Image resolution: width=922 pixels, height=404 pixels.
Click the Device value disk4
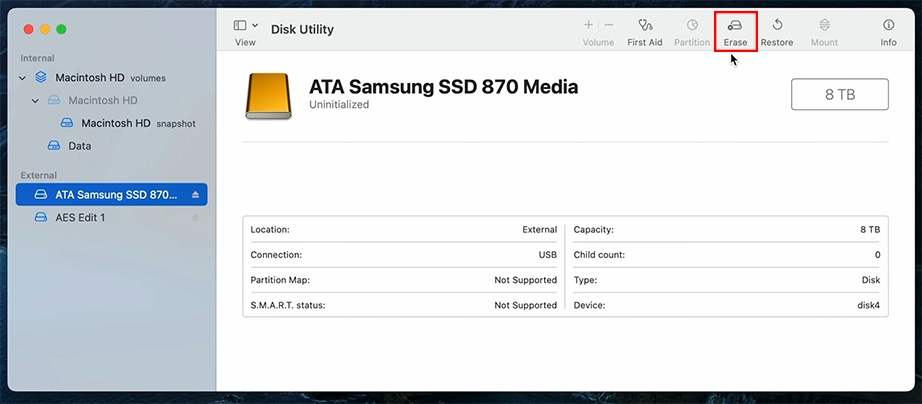click(x=868, y=305)
